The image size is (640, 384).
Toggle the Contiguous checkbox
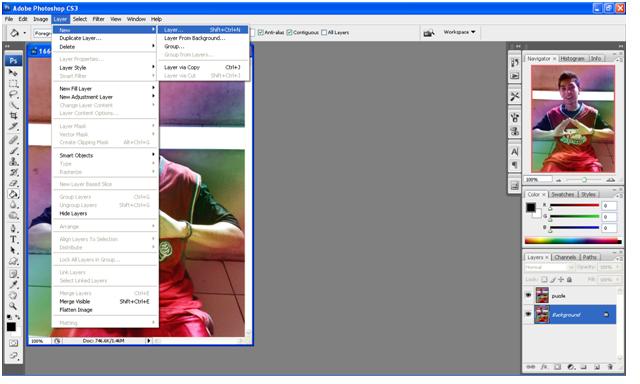(289, 32)
